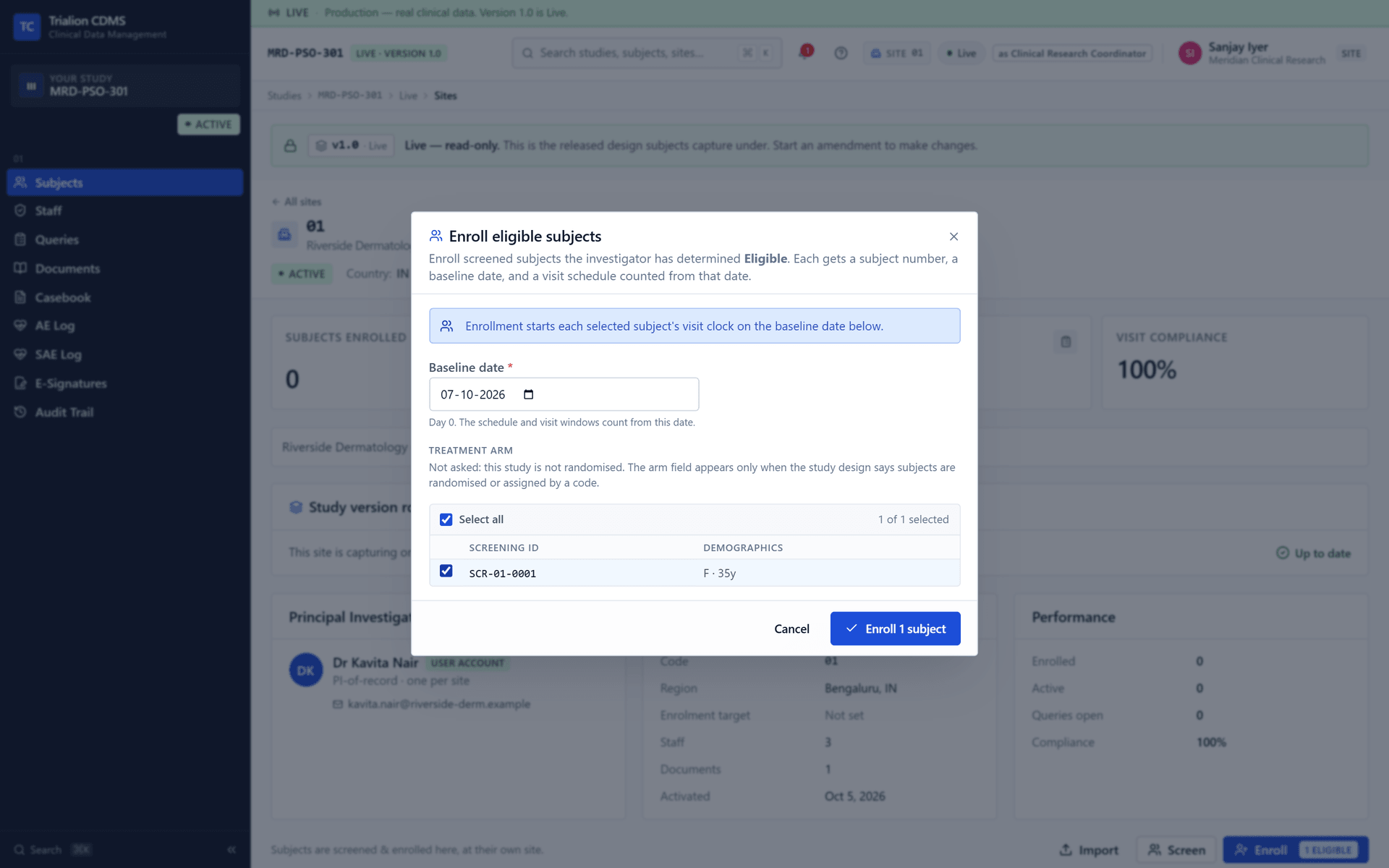The width and height of the screenshot is (1389, 868).
Task: Click the bottom Enroll button
Action: pos(1296,850)
